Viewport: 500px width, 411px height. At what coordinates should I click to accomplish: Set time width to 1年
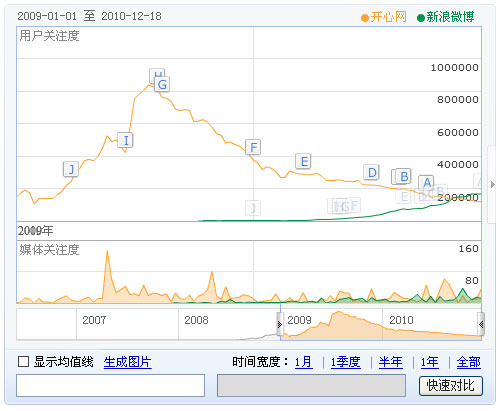coord(430,362)
